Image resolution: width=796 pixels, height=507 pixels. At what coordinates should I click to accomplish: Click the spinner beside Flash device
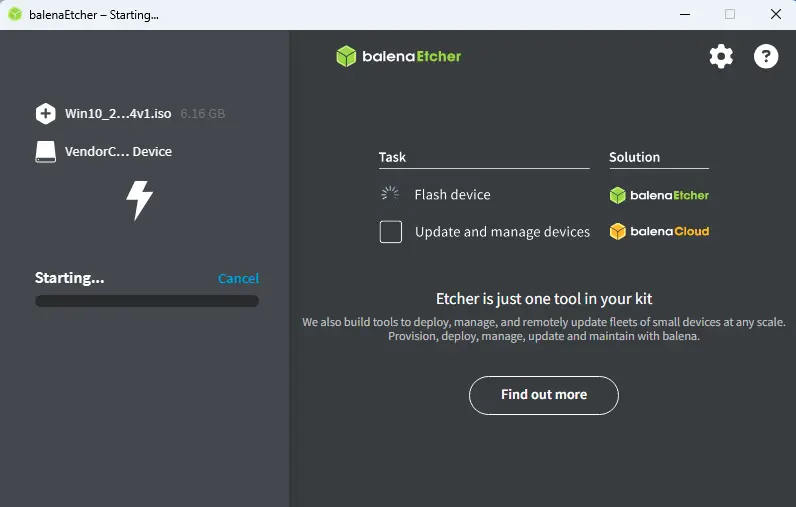click(x=390, y=194)
